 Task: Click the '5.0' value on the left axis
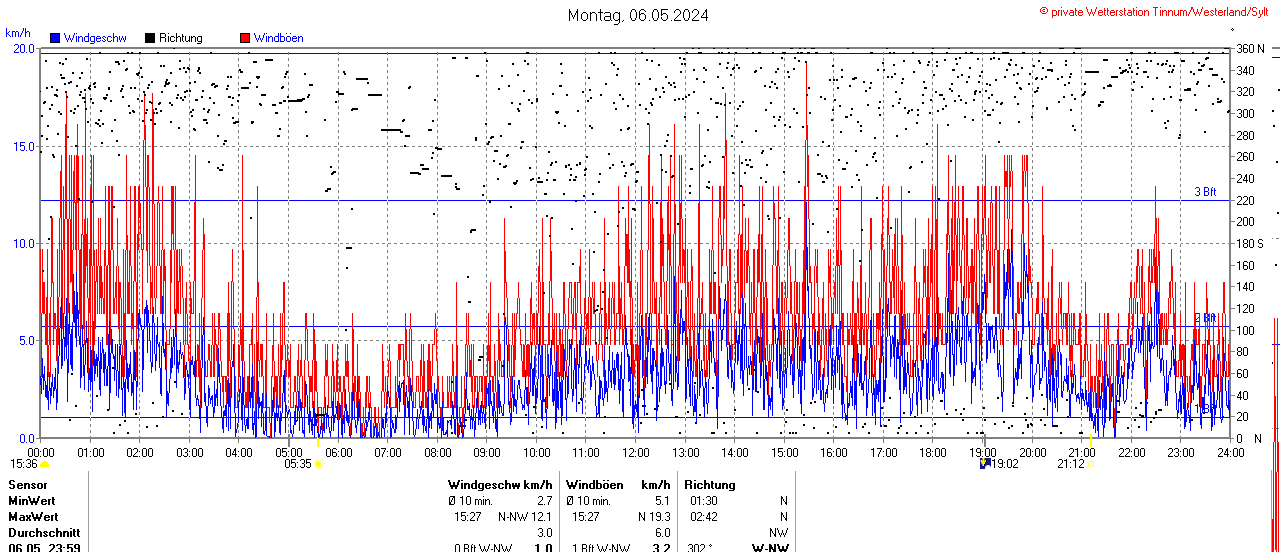[25, 341]
